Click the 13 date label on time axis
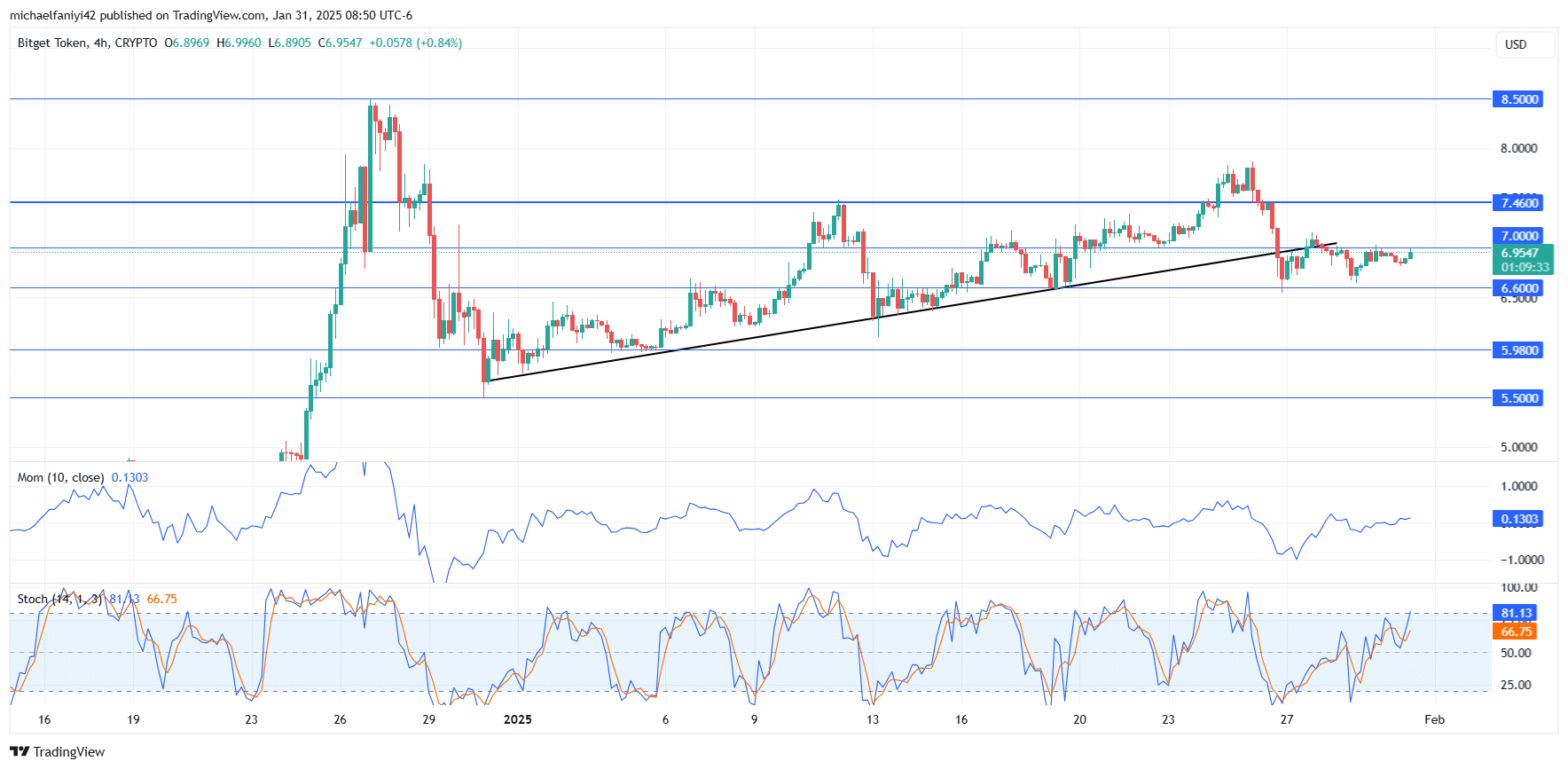 (873, 719)
